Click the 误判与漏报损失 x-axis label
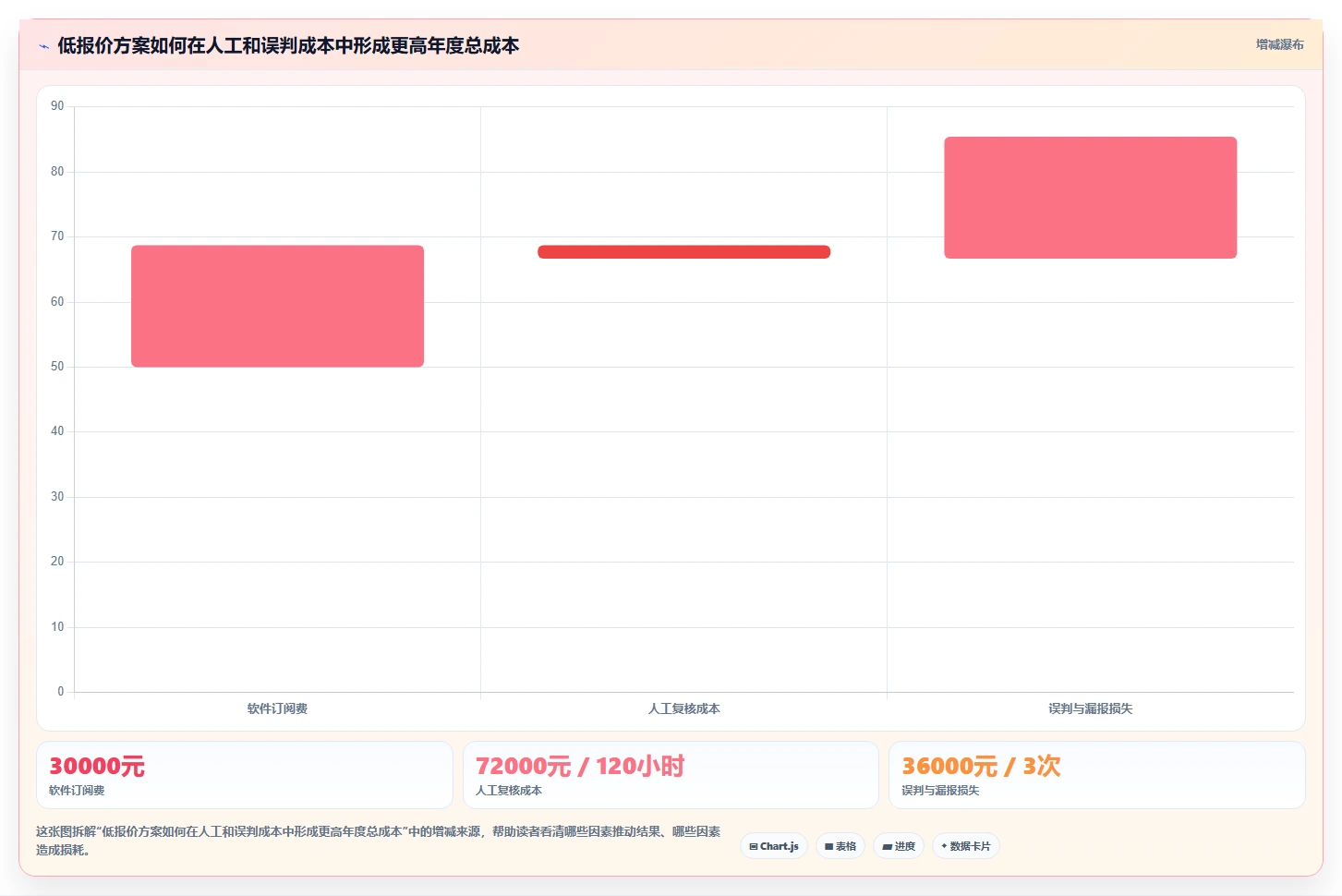Screen dimensions: 1342x896 tap(1090, 708)
